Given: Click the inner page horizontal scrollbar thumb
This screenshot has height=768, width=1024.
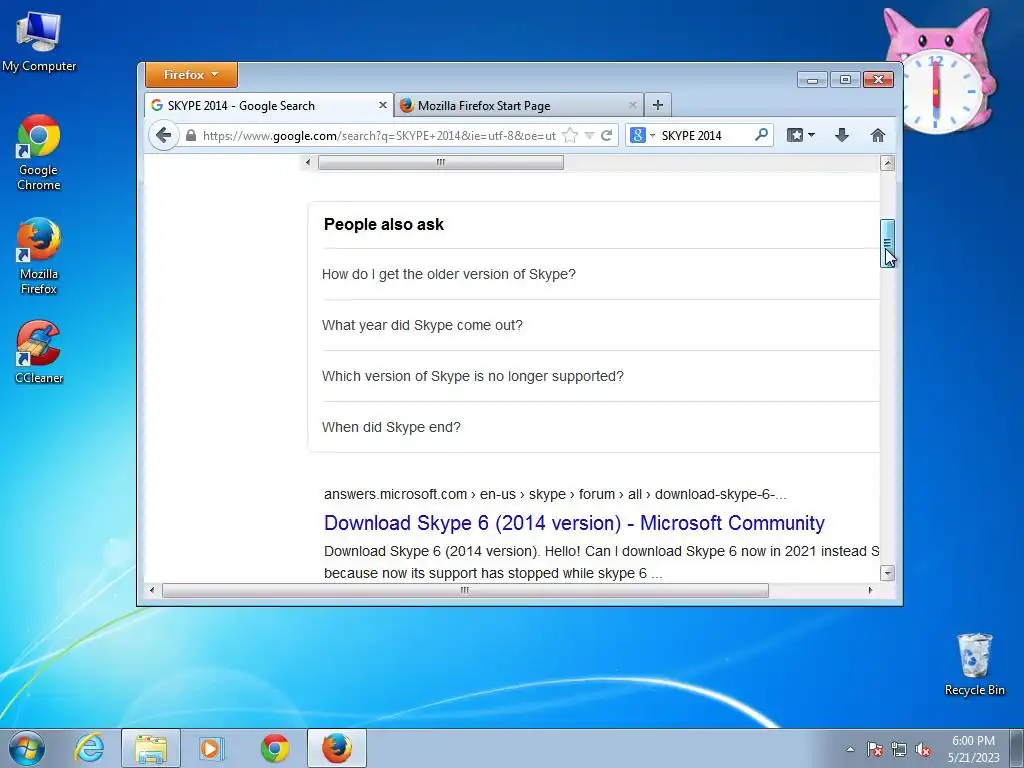Looking at the screenshot, I should pyautogui.click(x=441, y=162).
